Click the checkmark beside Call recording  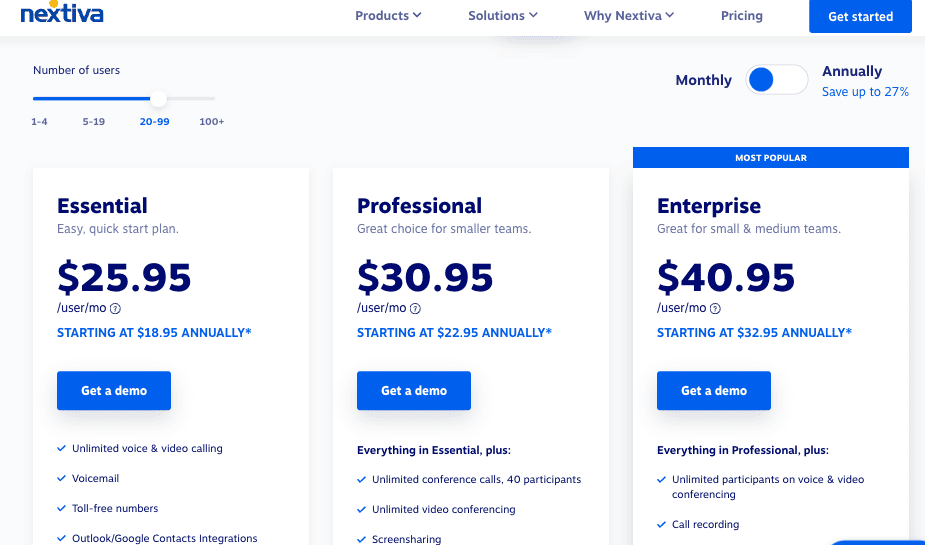pyautogui.click(x=662, y=524)
